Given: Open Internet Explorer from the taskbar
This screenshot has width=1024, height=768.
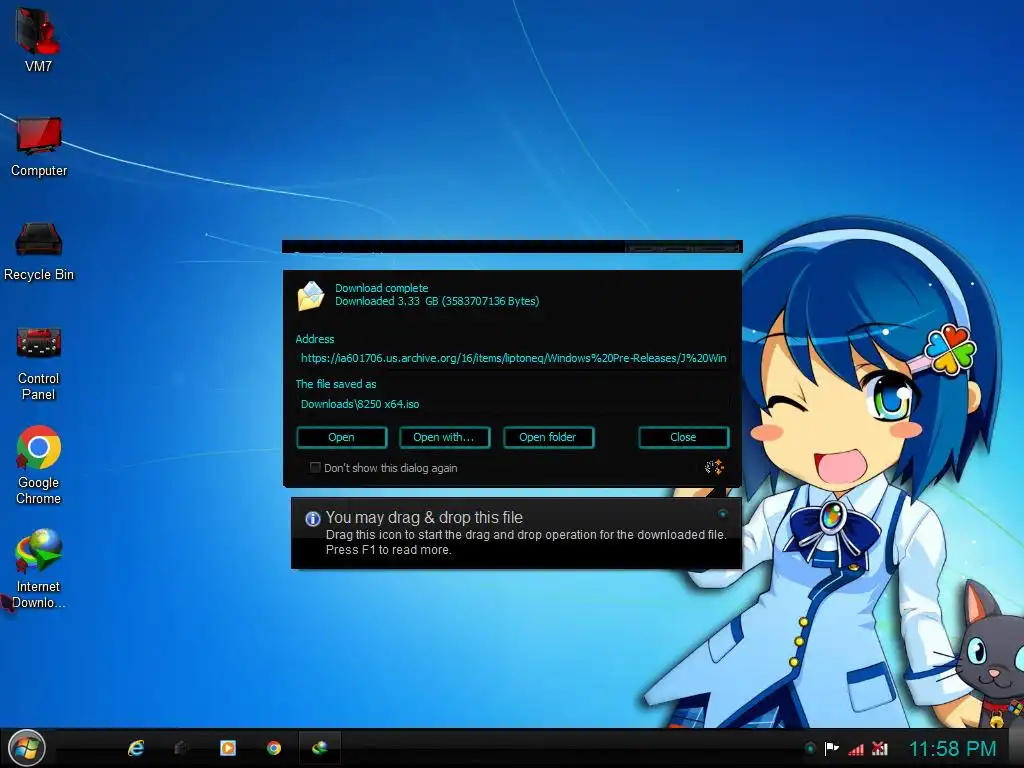Looking at the screenshot, I should click(x=136, y=748).
